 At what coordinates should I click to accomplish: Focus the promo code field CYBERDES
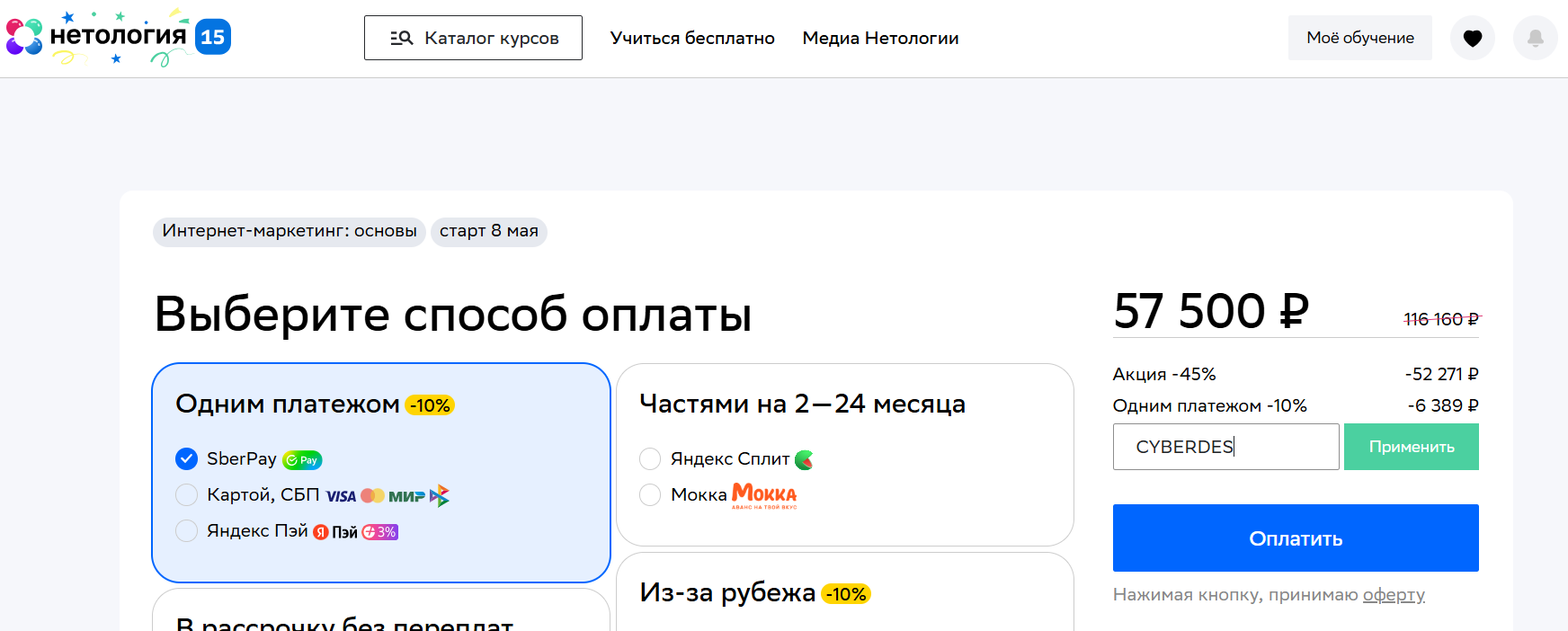(1226, 447)
